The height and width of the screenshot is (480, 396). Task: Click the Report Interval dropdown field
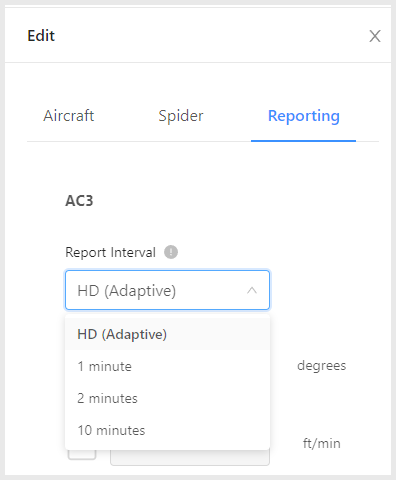click(167, 290)
